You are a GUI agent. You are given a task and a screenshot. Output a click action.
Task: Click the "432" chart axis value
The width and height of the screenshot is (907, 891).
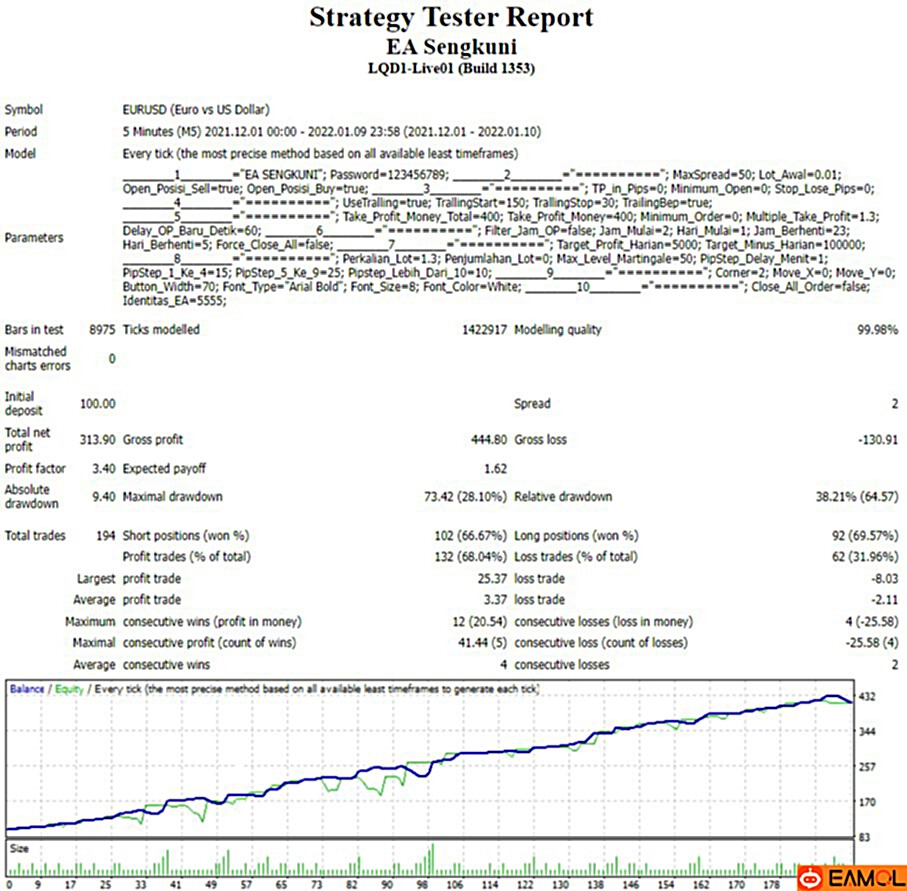867,697
